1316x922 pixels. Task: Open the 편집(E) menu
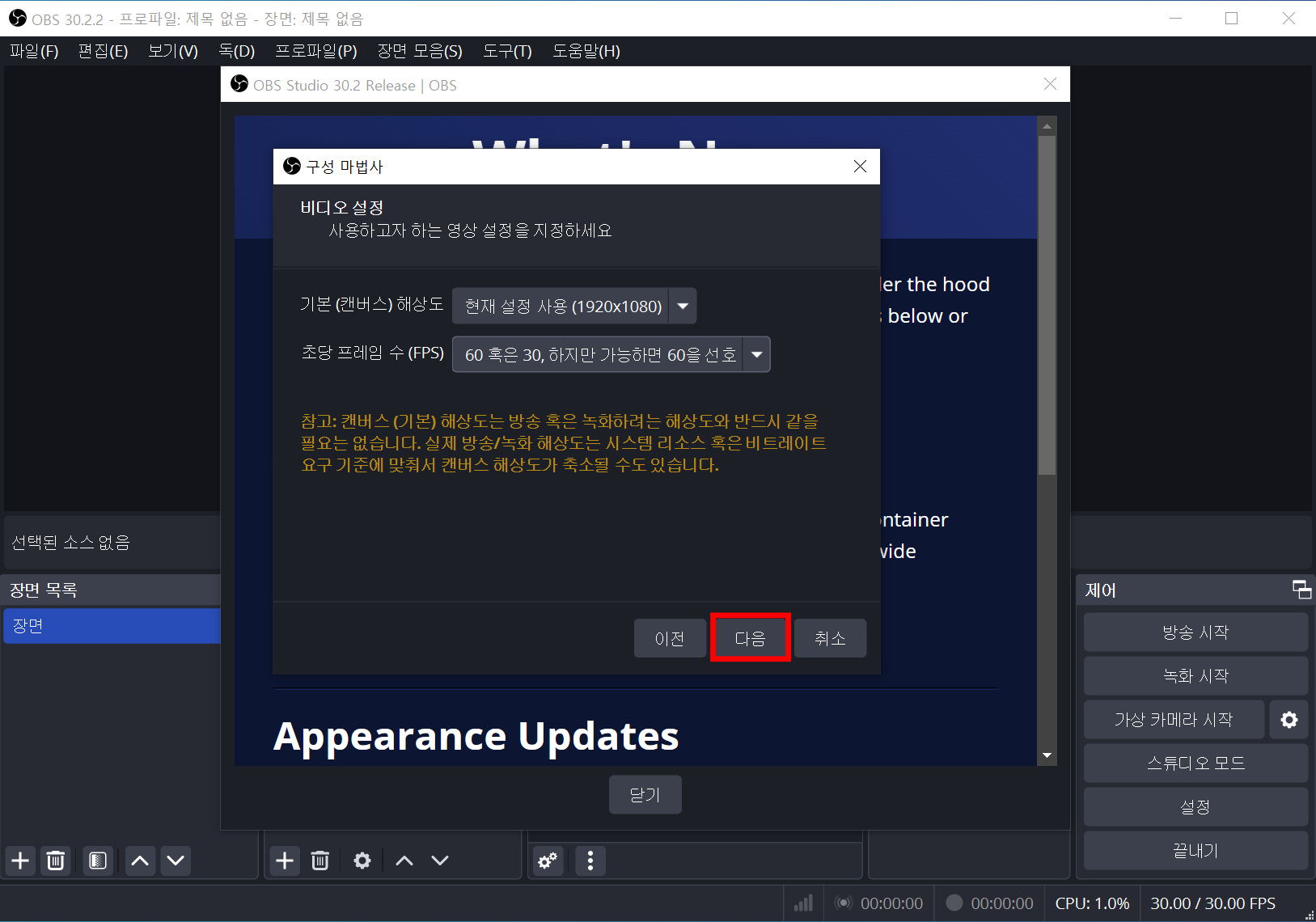pos(103,51)
